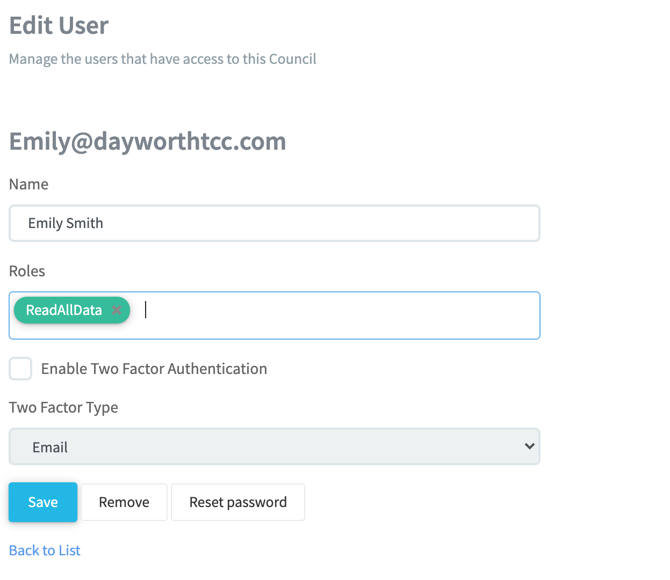Click the Edit User heading

click(x=59, y=25)
